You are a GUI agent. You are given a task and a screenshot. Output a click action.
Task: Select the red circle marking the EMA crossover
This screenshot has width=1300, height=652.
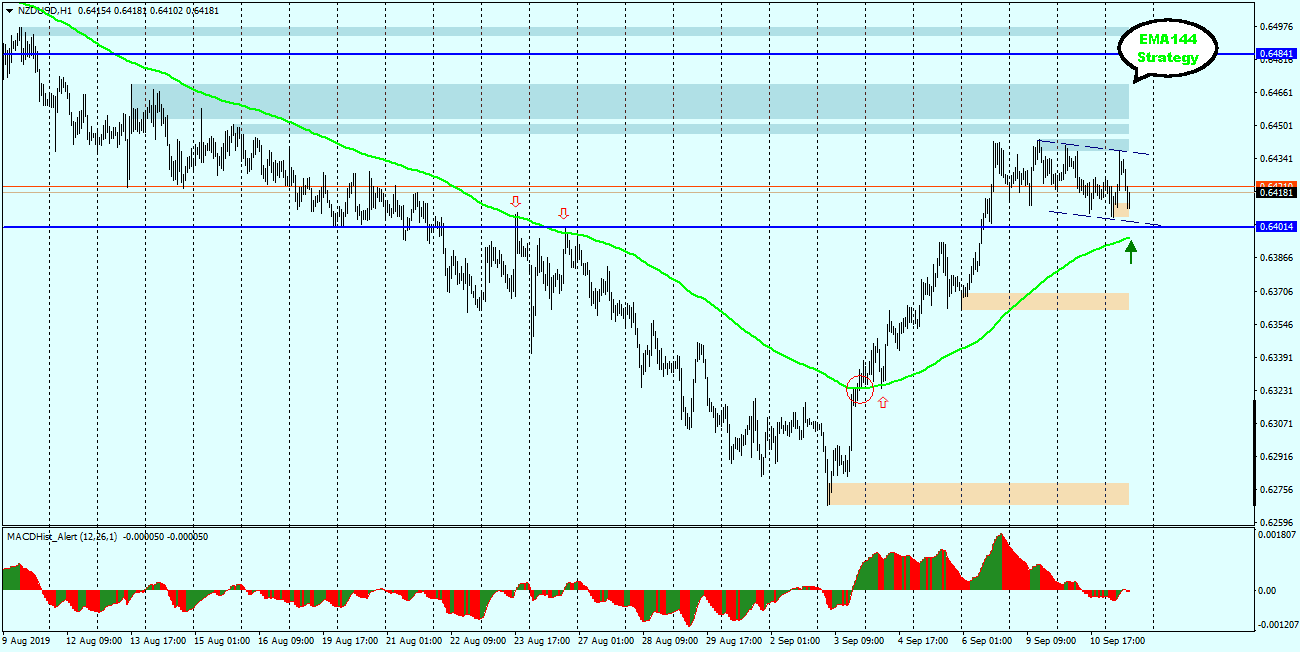pos(860,389)
